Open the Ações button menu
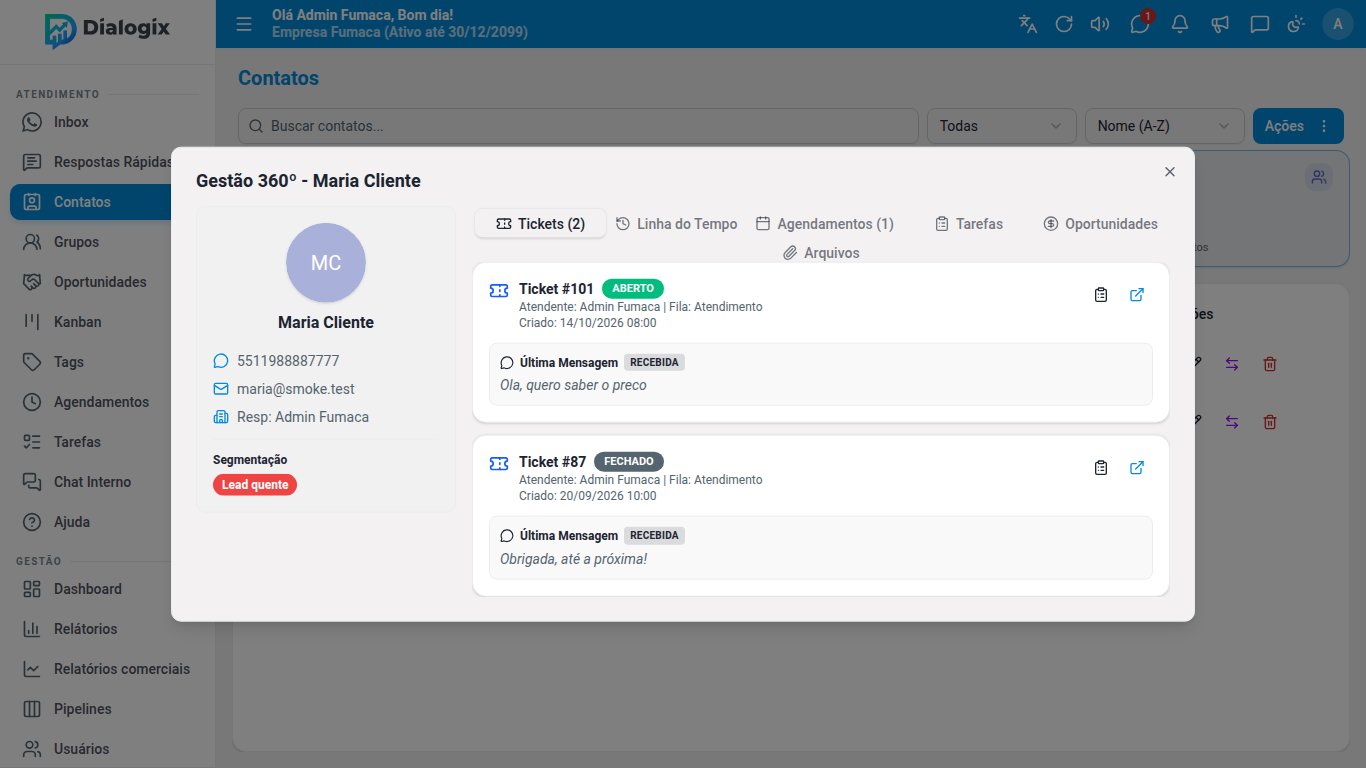The height and width of the screenshot is (768, 1366). (1298, 126)
